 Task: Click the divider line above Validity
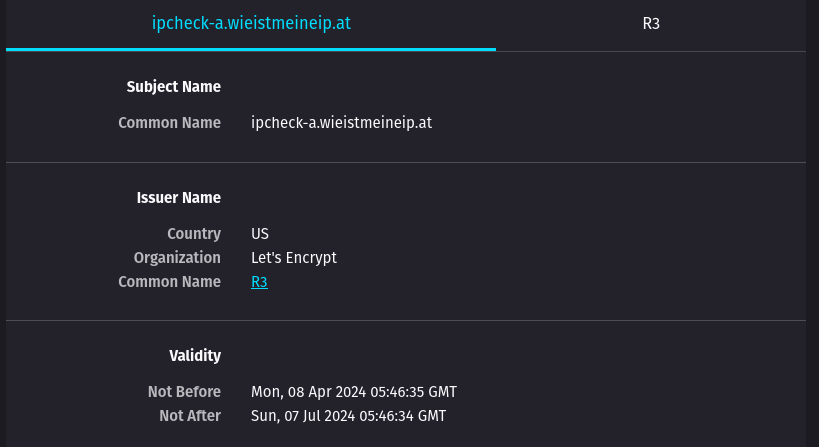pos(406,321)
